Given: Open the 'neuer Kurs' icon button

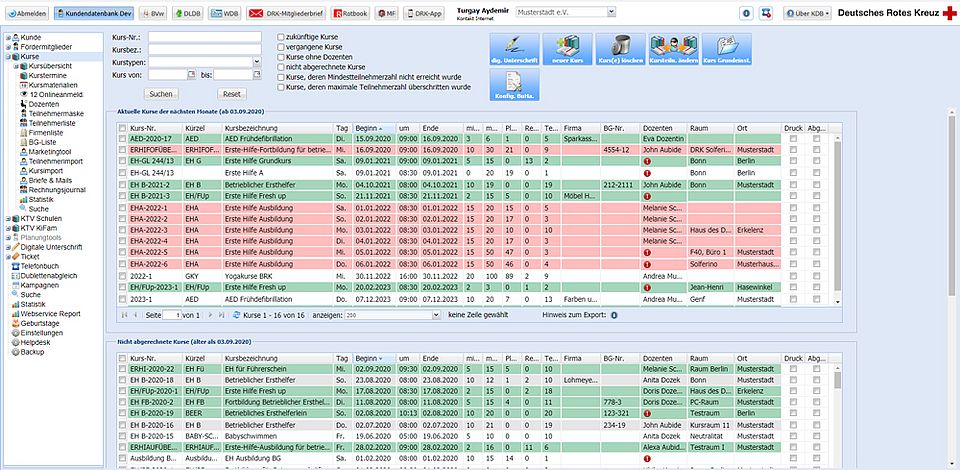Looking at the screenshot, I should click(x=565, y=48).
